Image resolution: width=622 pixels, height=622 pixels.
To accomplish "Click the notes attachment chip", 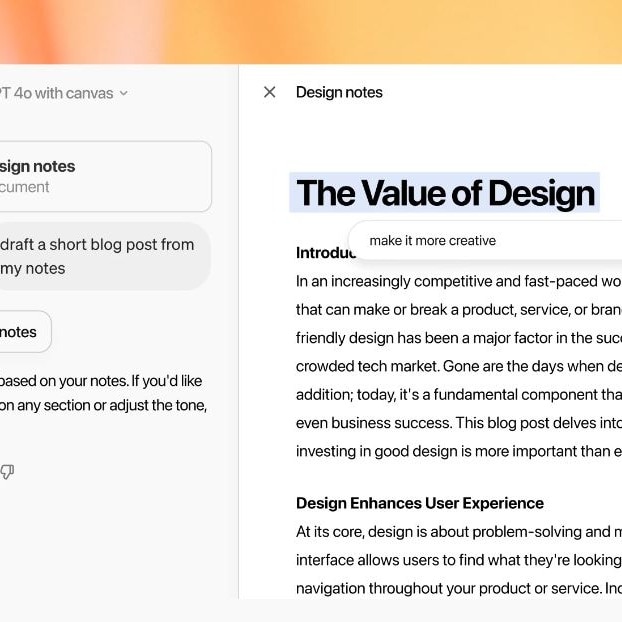I will coord(26,332).
